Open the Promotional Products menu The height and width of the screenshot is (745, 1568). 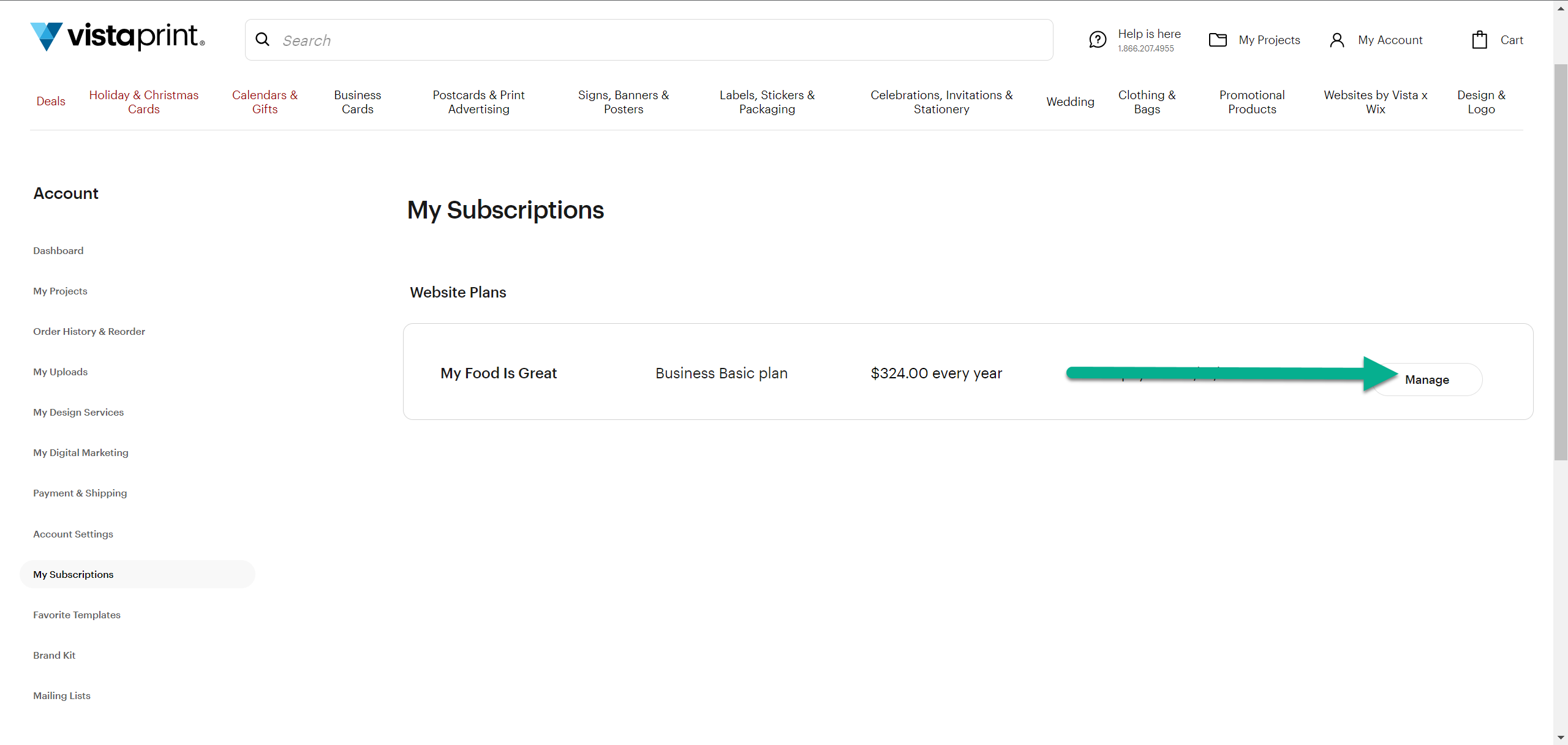tap(1252, 102)
